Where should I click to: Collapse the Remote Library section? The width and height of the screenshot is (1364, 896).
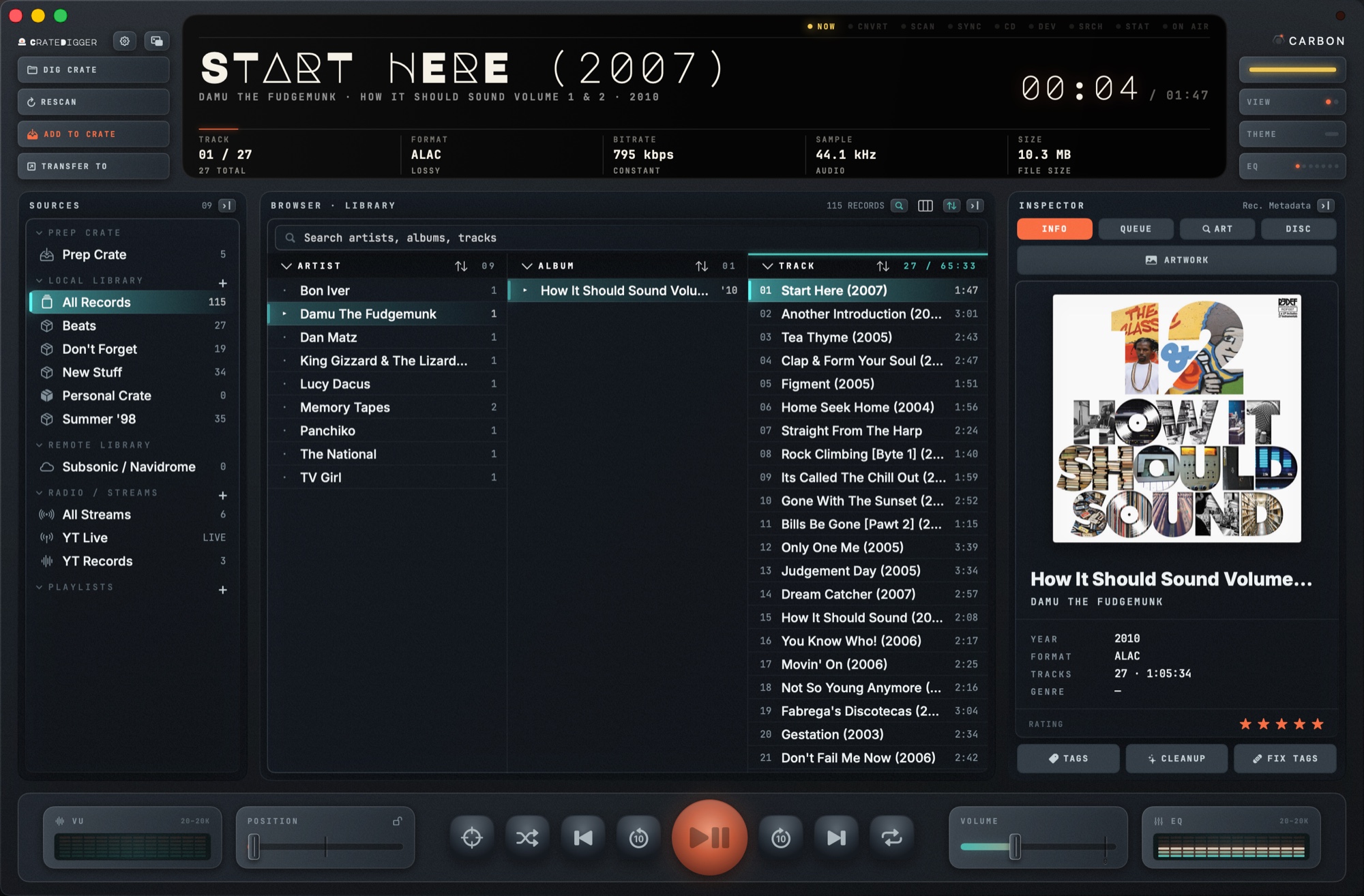pyautogui.click(x=40, y=445)
